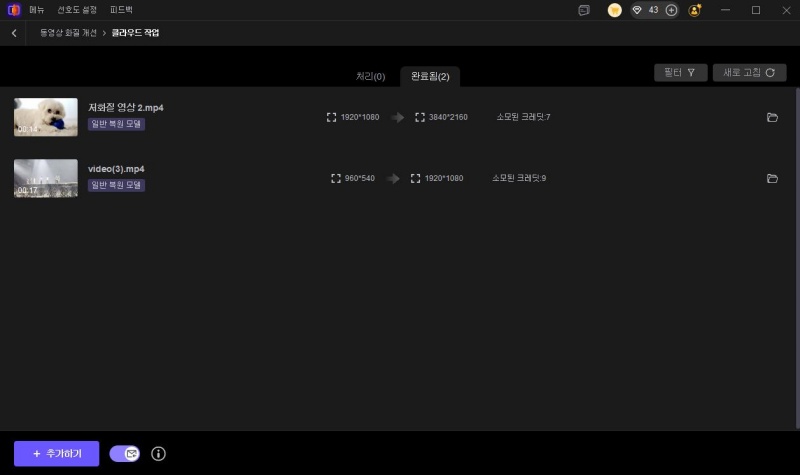
Task: Open the 필터 filter button
Action: (681, 72)
